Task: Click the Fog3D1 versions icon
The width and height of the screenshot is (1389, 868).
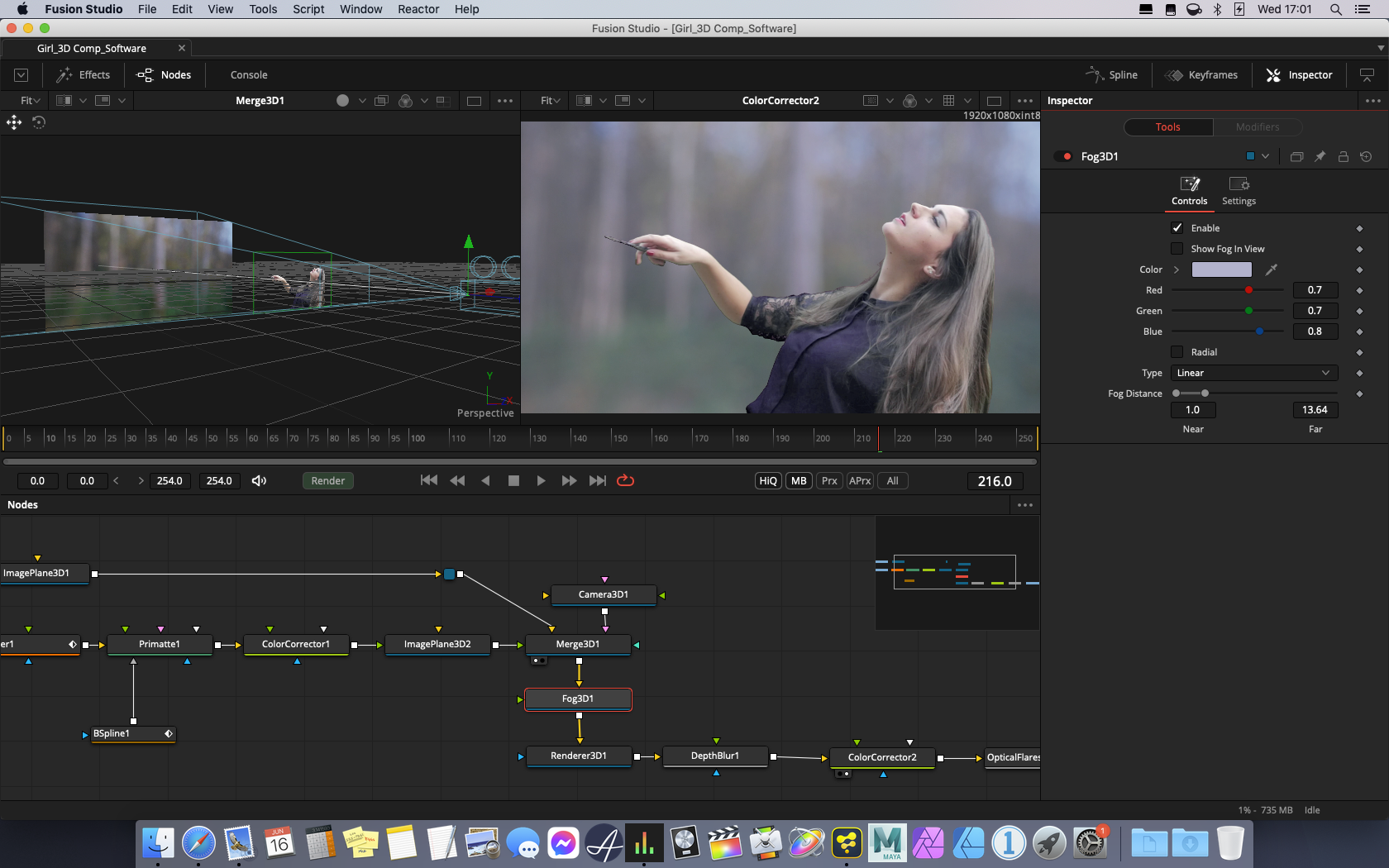Action: pos(1296,156)
